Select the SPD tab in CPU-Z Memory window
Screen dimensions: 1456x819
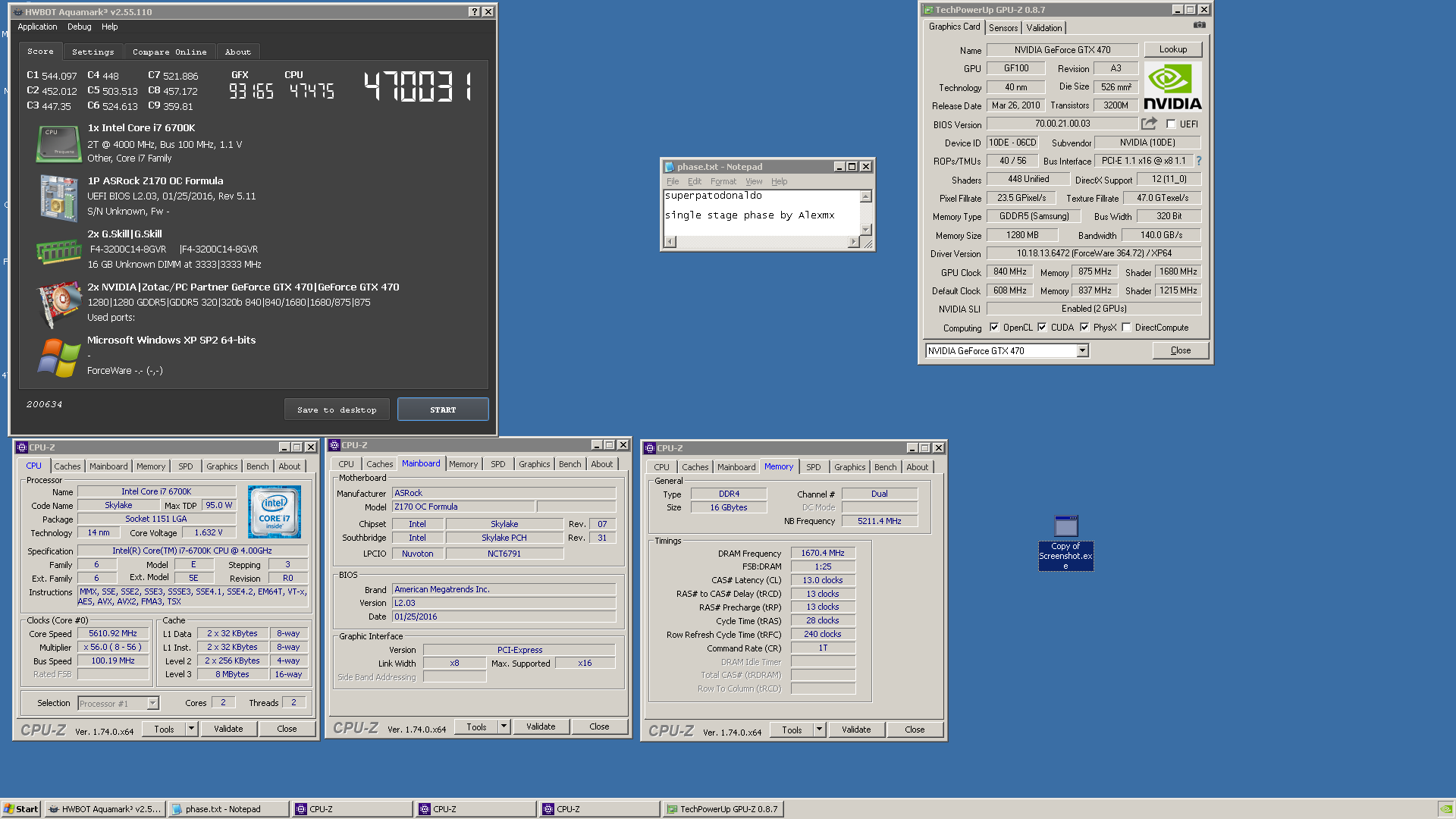point(813,467)
